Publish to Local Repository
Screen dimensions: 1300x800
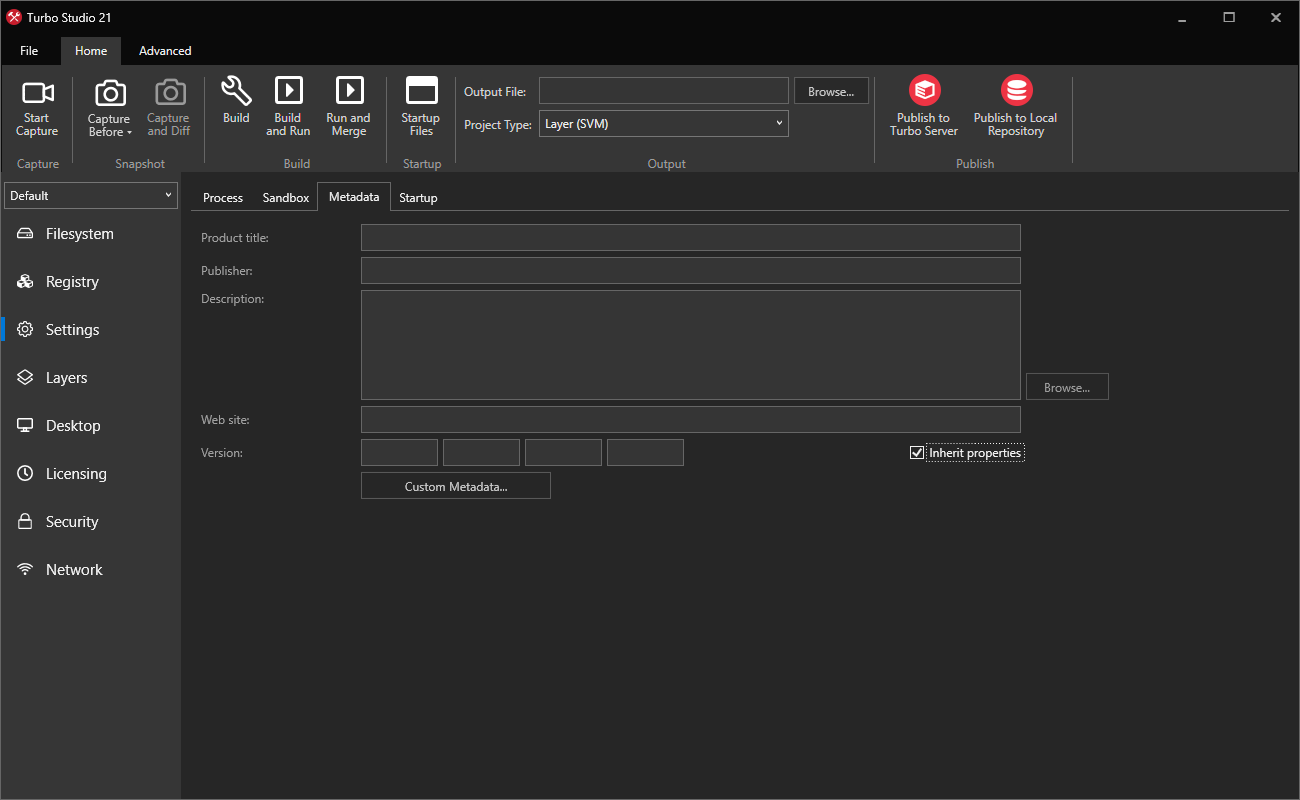click(1015, 105)
